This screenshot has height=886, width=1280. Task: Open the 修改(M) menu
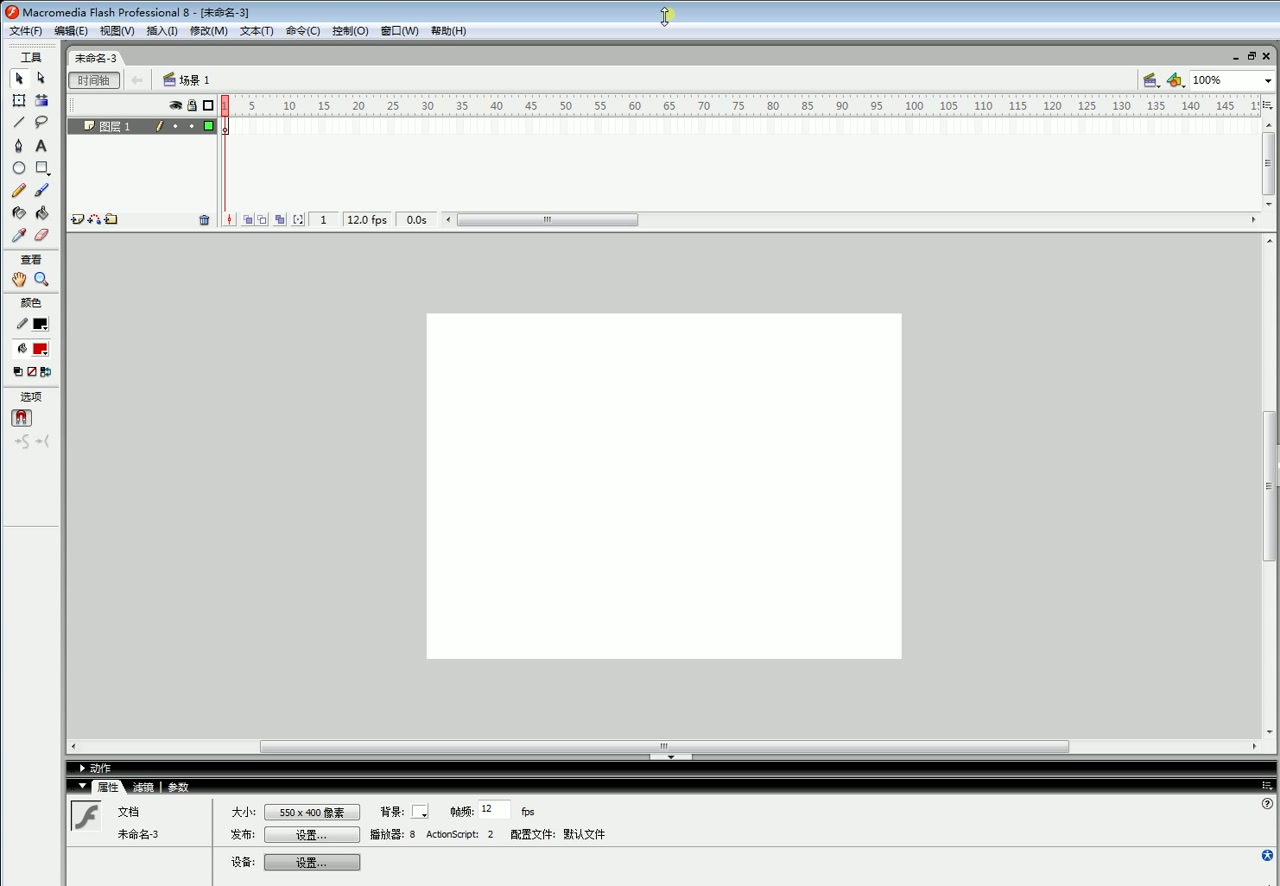[209, 31]
